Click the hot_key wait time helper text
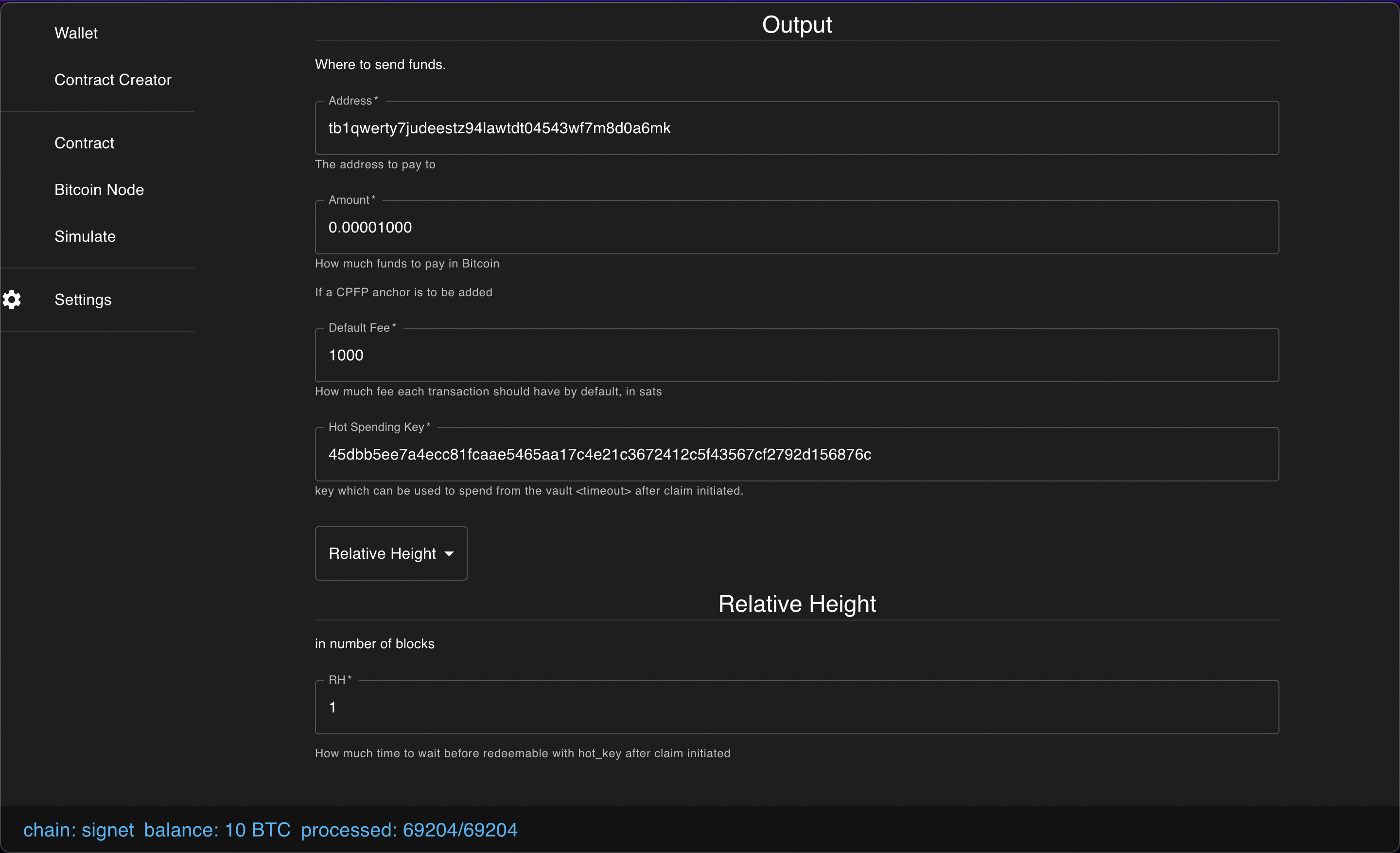Image resolution: width=1400 pixels, height=853 pixels. [x=523, y=753]
